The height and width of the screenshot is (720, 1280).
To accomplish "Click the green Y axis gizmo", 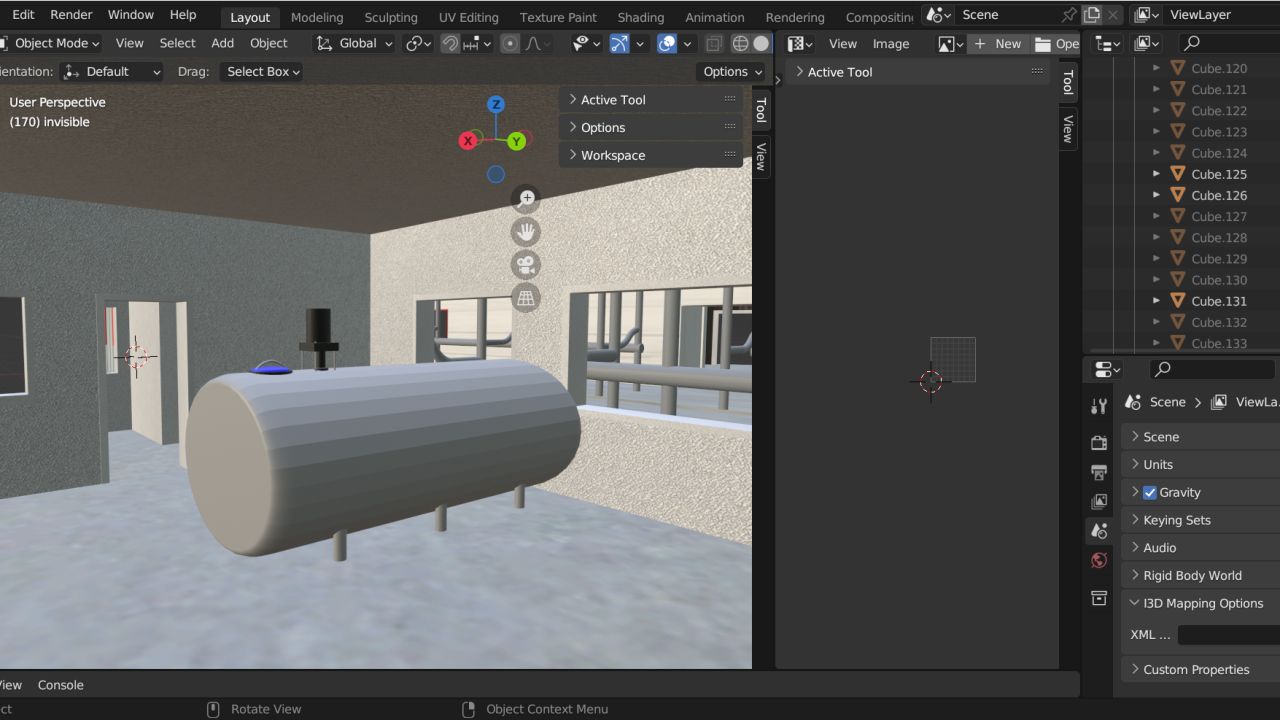I will pyautogui.click(x=517, y=141).
